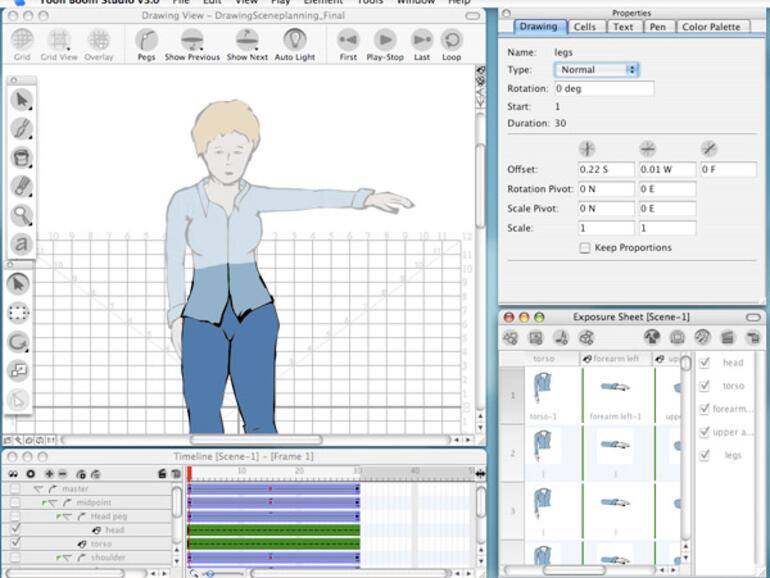Enable Show Previous drawing (onion skin)
The width and height of the screenshot is (770, 578).
[x=192, y=41]
